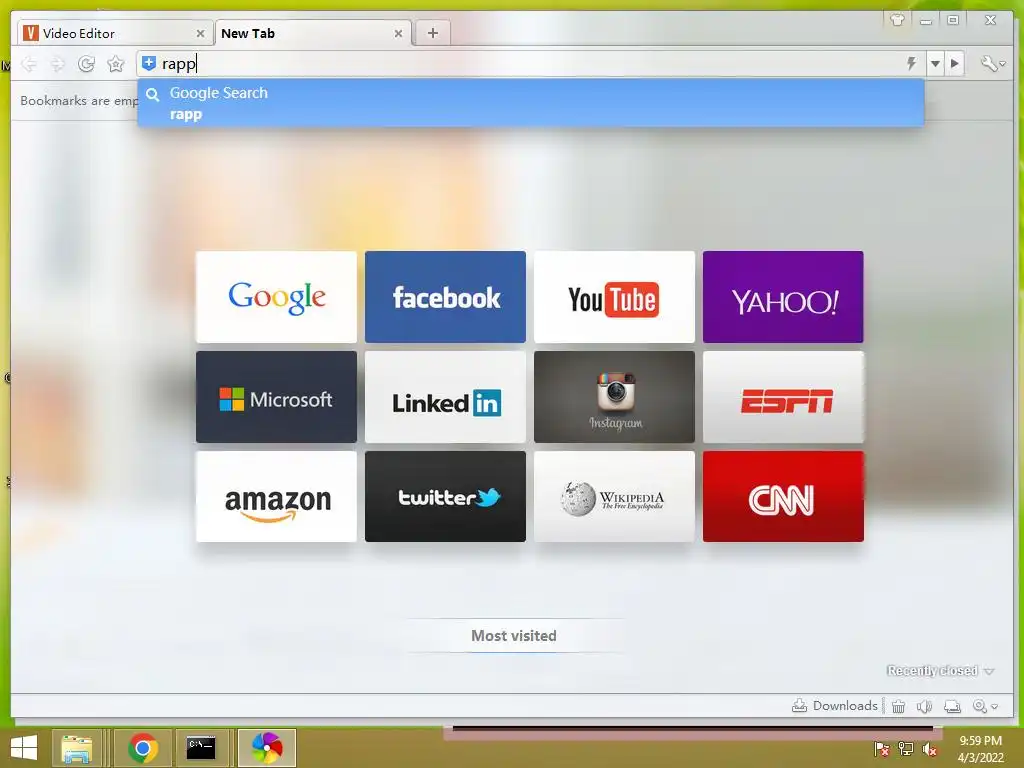
Task: Open the LinkedIn speed dial tile
Action: point(445,397)
